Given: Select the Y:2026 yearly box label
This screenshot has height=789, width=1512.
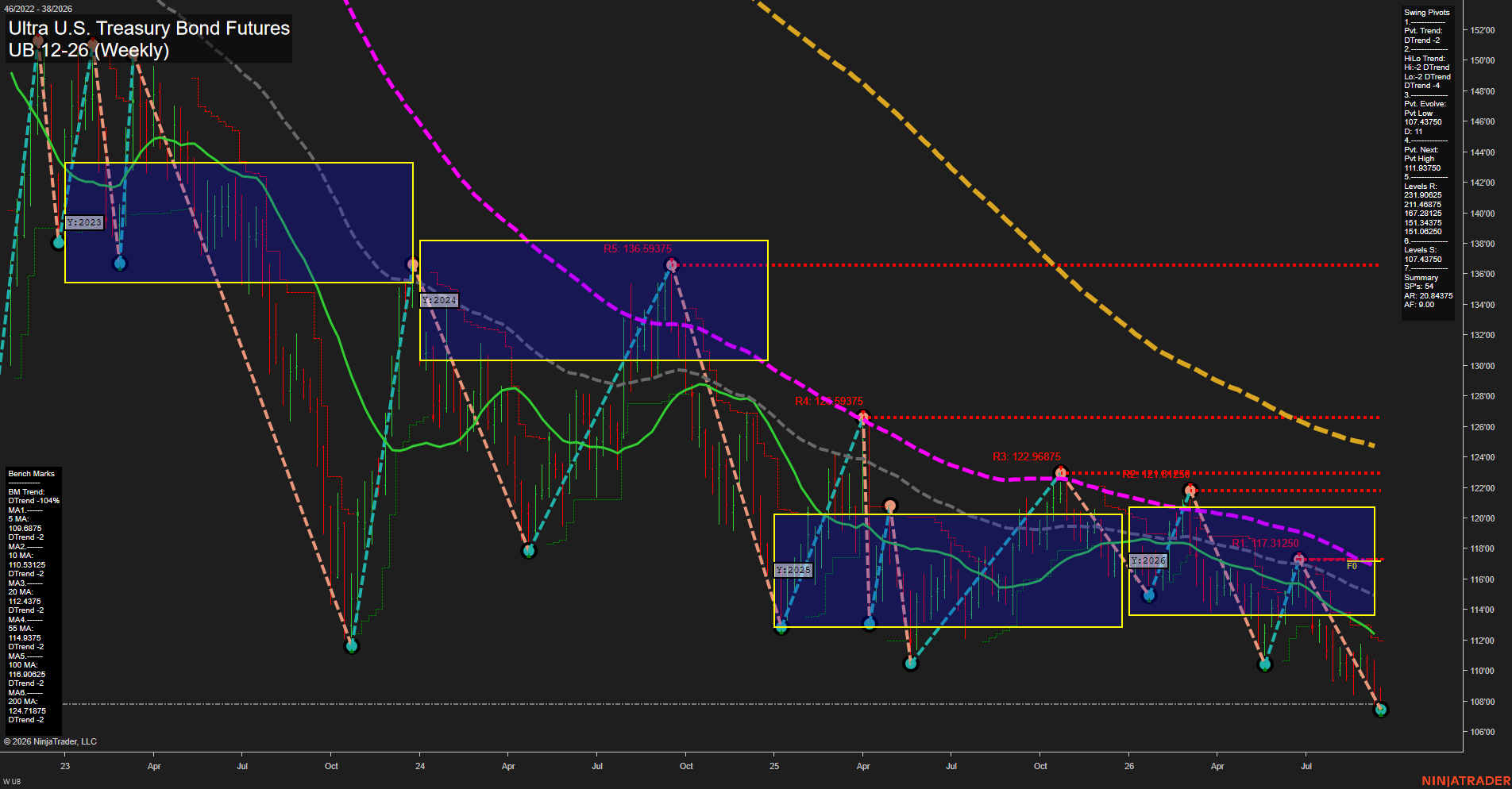Looking at the screenshot, I should (x=1148, y=561).
